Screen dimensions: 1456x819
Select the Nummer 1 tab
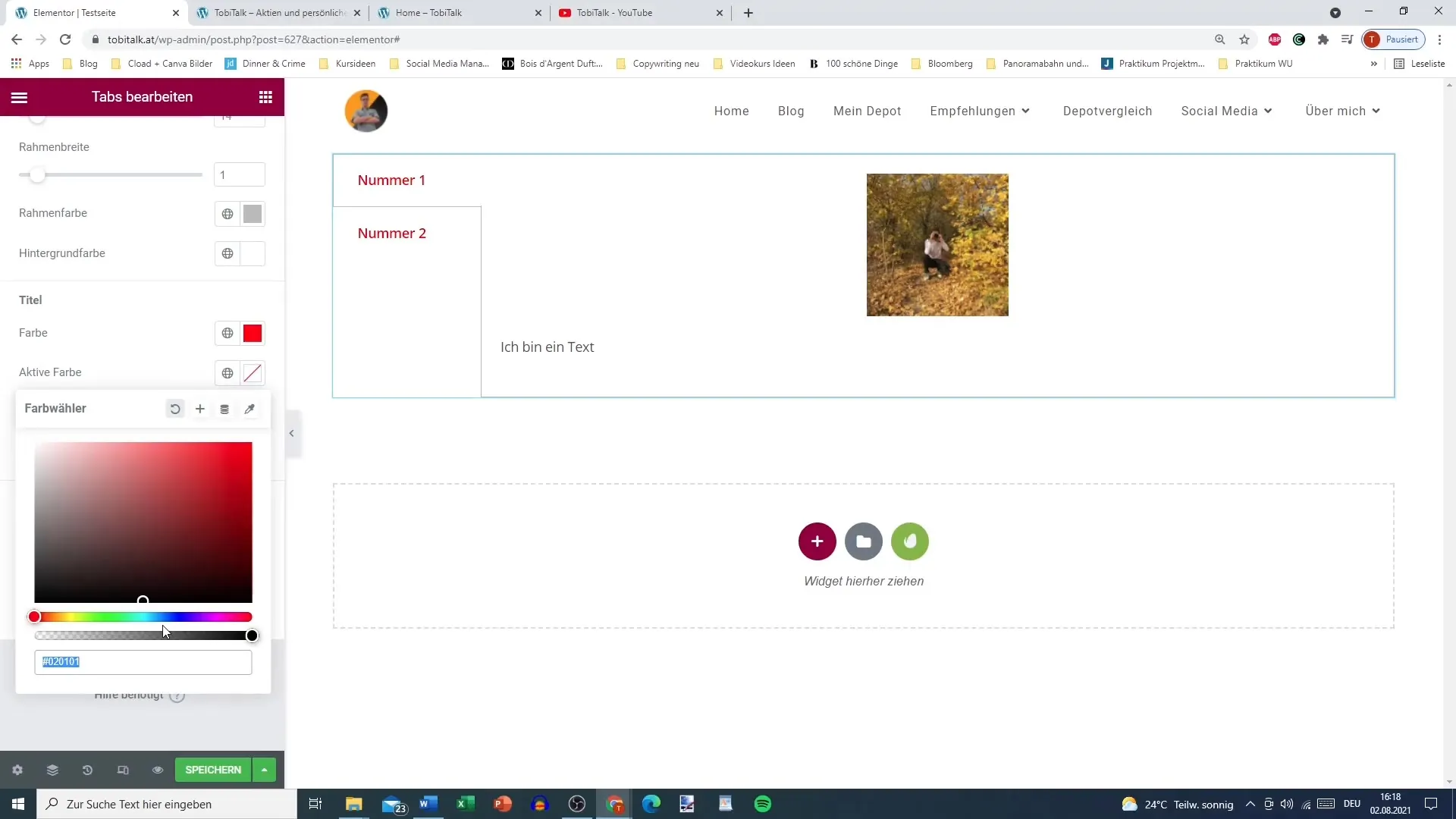click(x=391, y=180)
